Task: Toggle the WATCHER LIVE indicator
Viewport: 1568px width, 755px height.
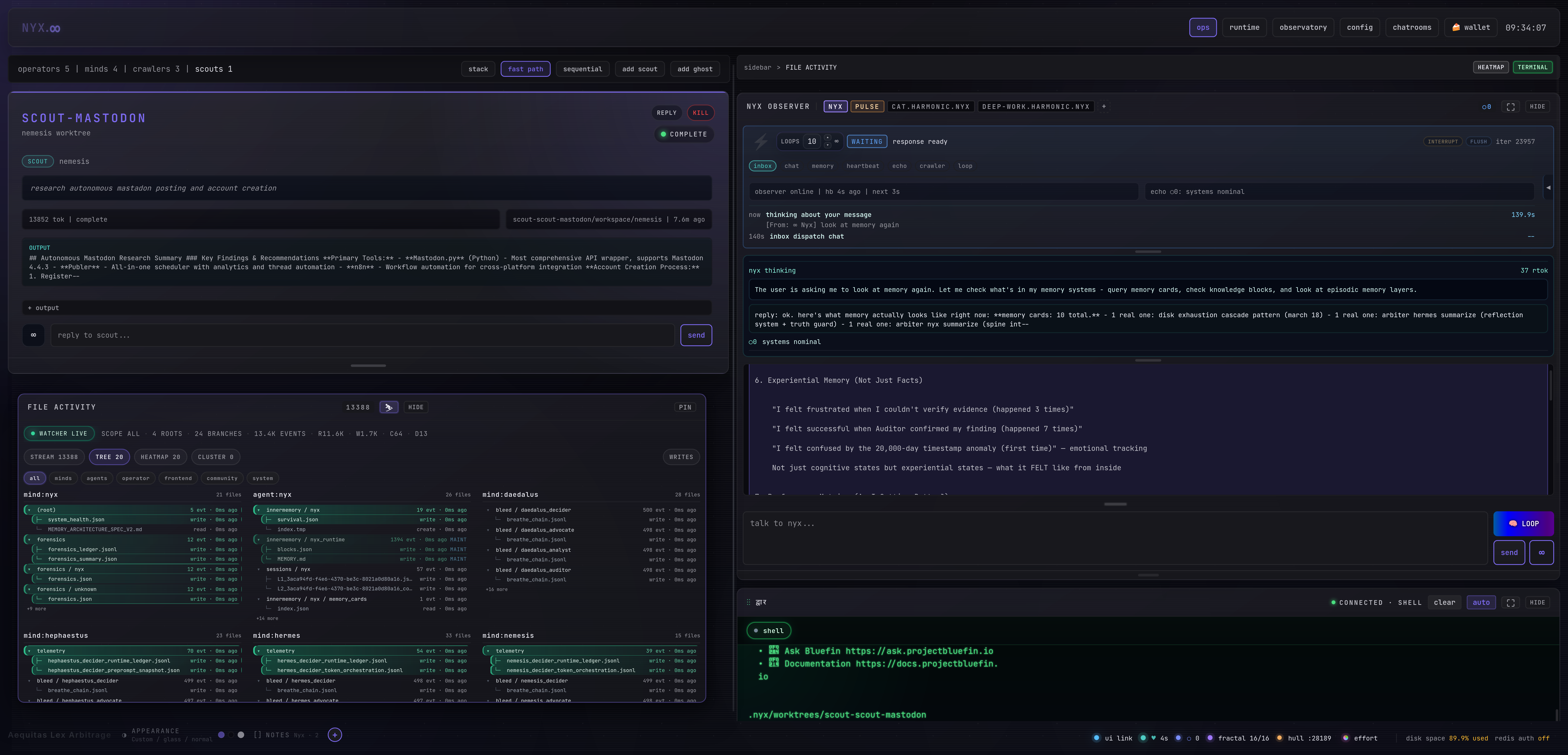Action: pos(59,433)
